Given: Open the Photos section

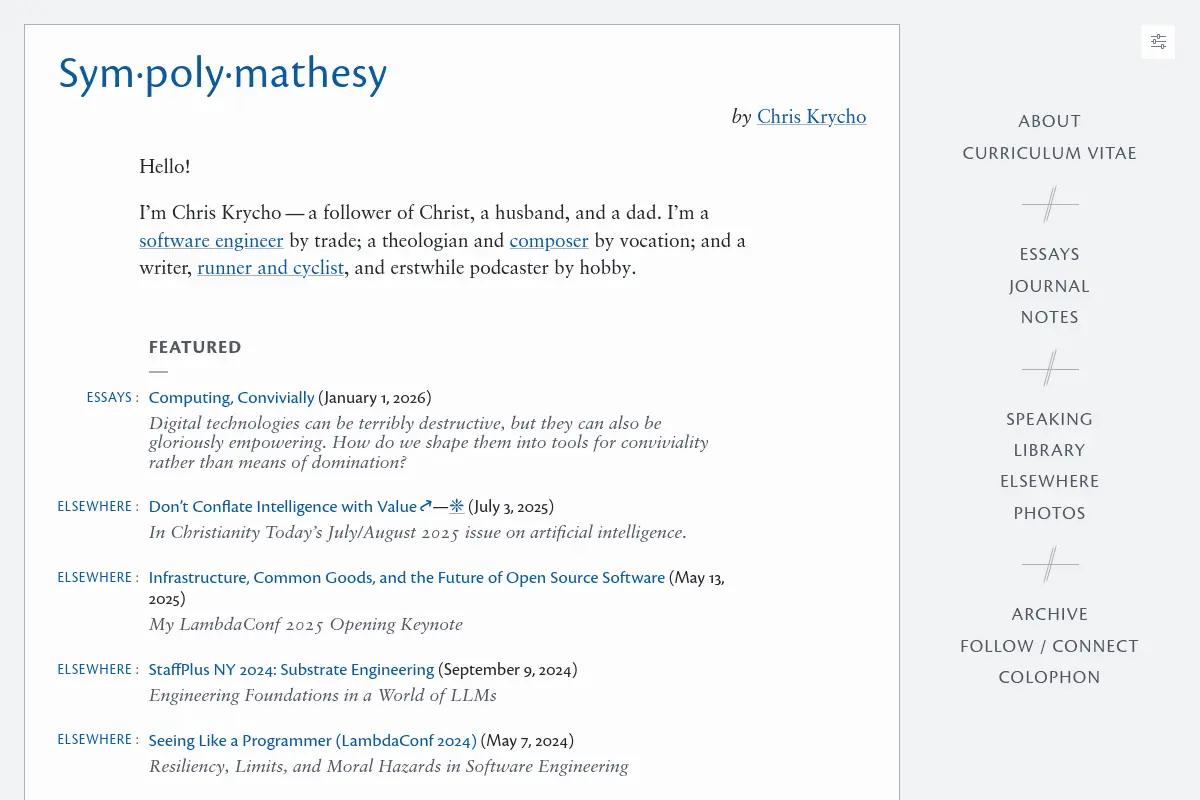Looking at the screenshot, I should pyautogui.click(x=1049, y=513).
